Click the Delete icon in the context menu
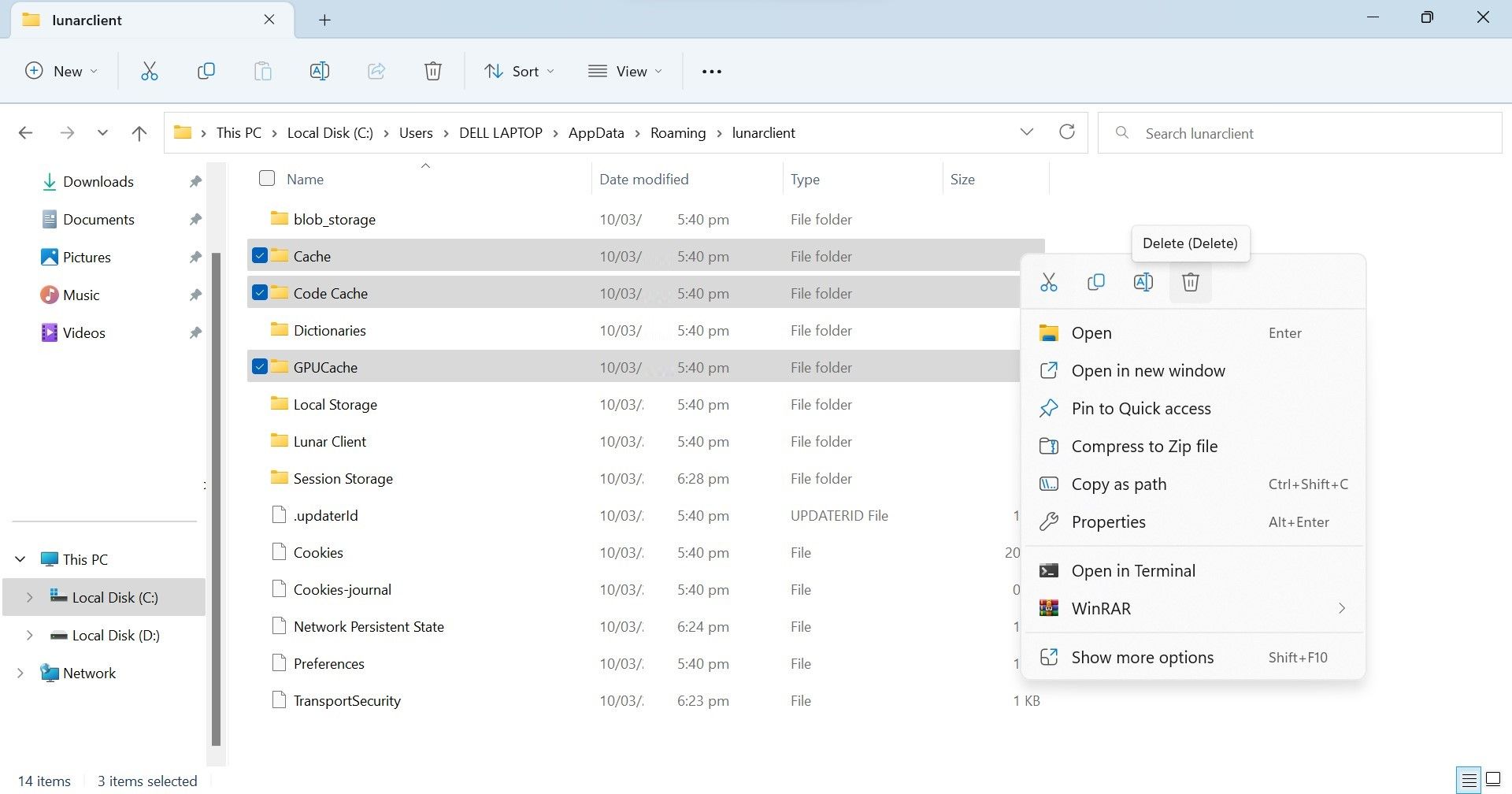1512x794 pixels. point(1190,281)
